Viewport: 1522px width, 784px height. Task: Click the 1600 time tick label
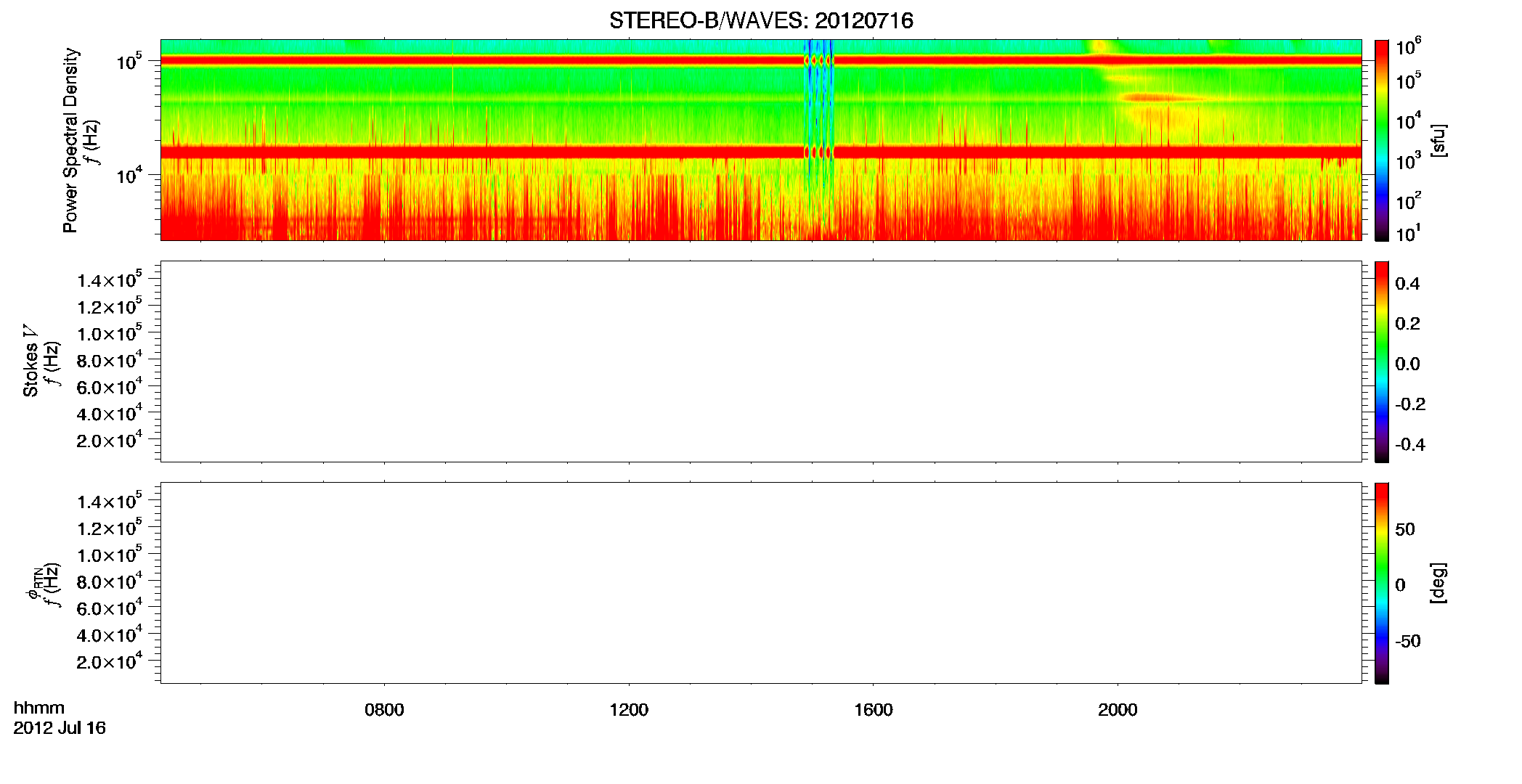click(873, 710)
